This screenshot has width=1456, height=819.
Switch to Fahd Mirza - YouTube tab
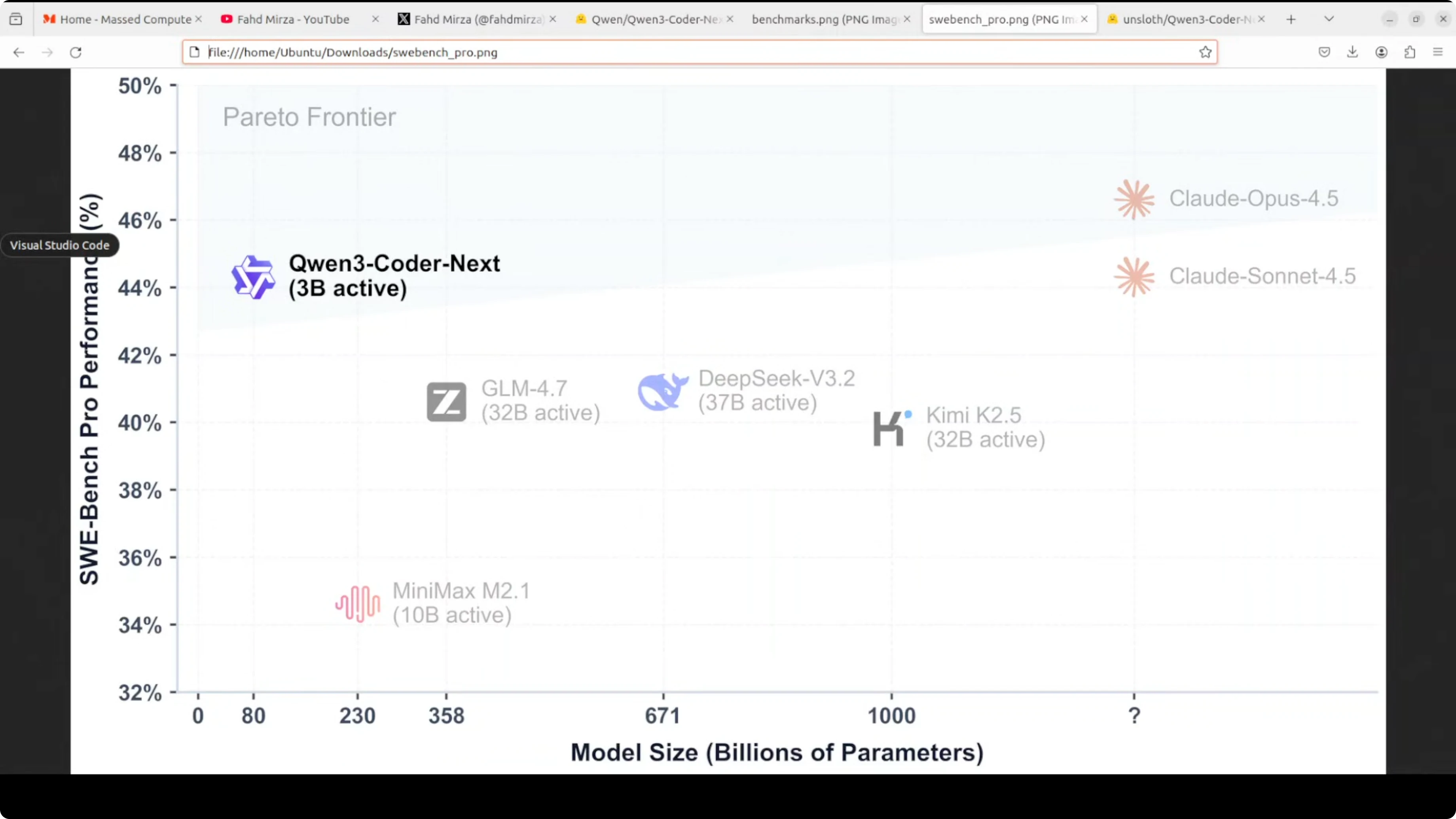pyautogui.click(x=293, y=19)
